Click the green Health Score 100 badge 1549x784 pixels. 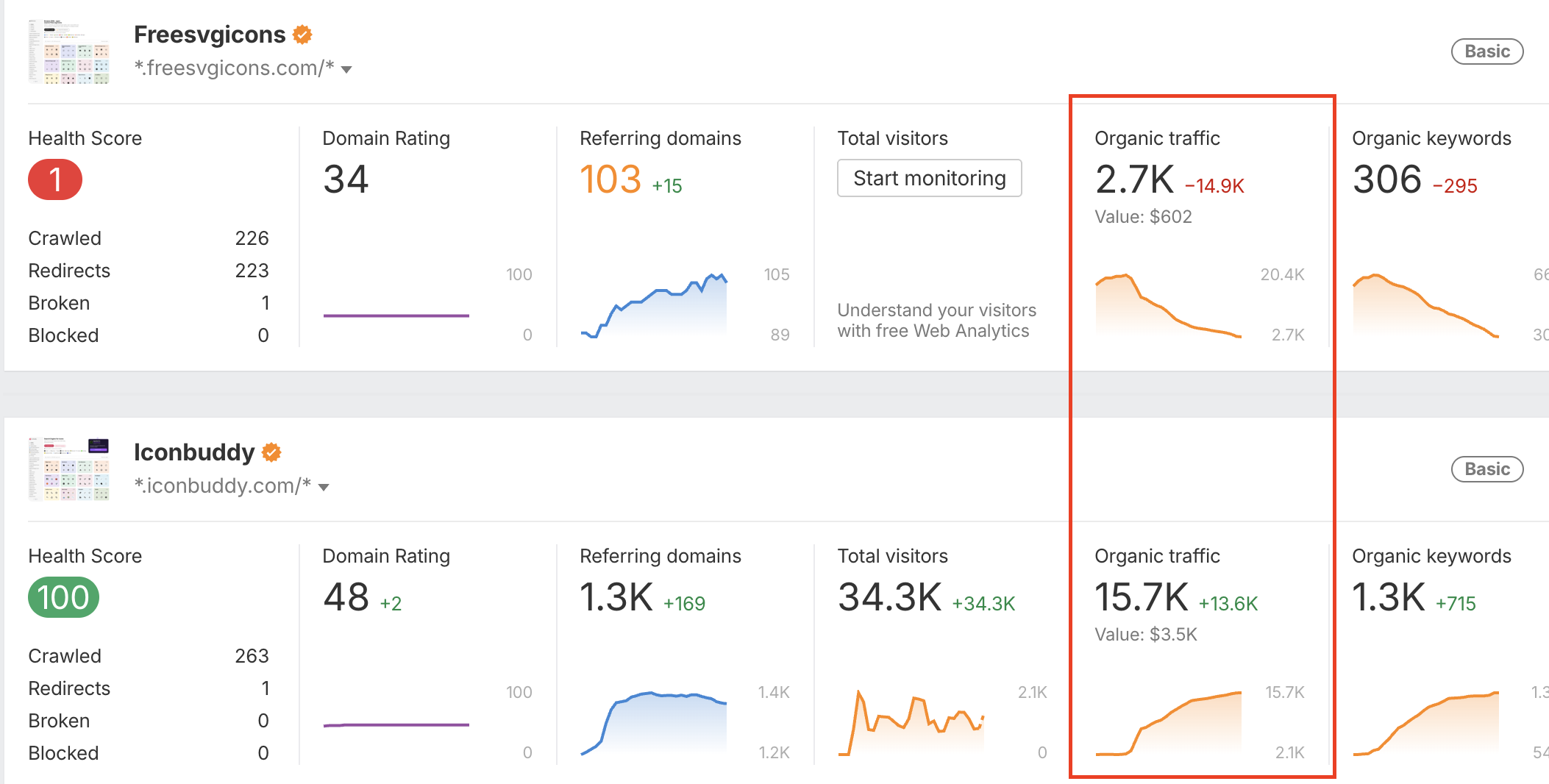63,597
